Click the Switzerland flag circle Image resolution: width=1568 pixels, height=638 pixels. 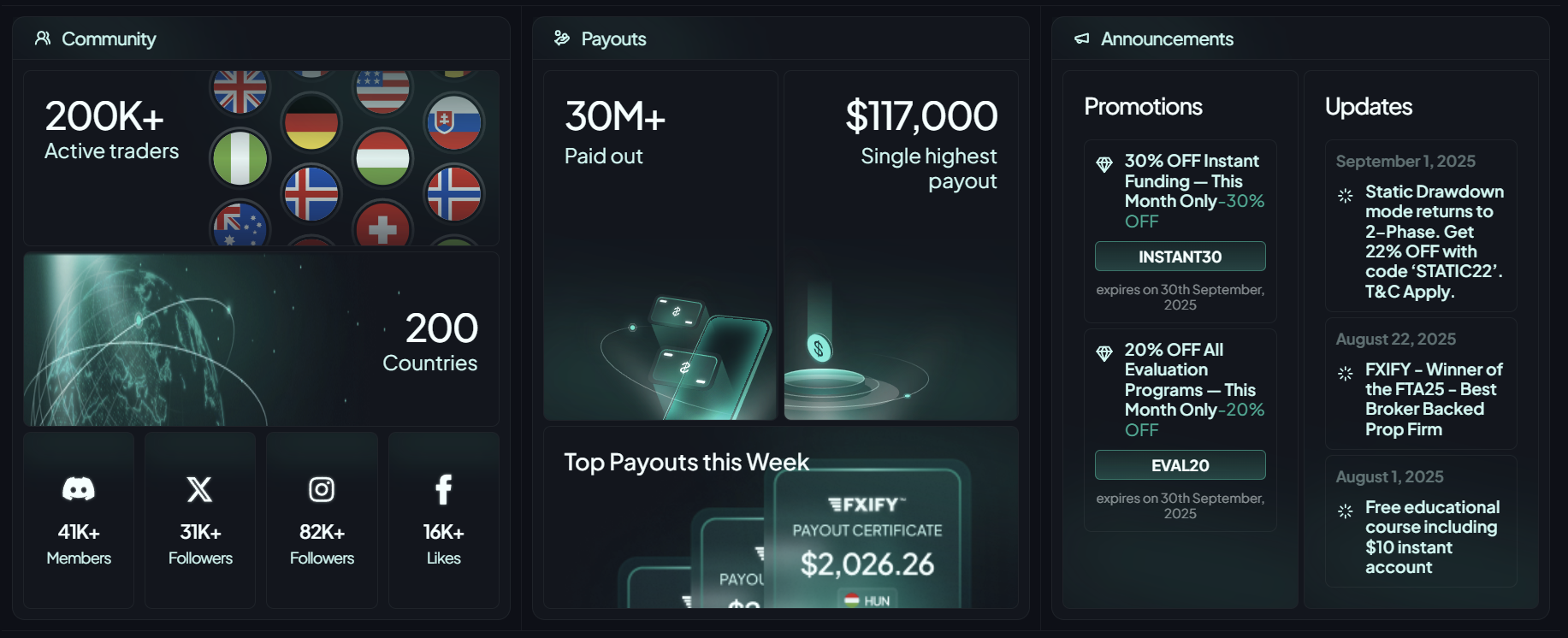coord(382,227)
